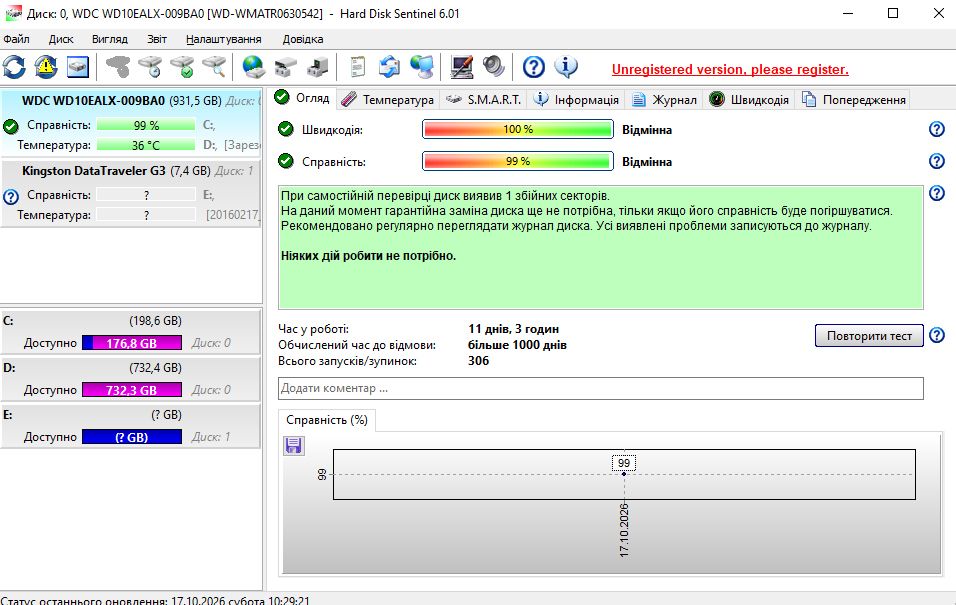Click the disk with magnifying glass icon

point(214,67)
